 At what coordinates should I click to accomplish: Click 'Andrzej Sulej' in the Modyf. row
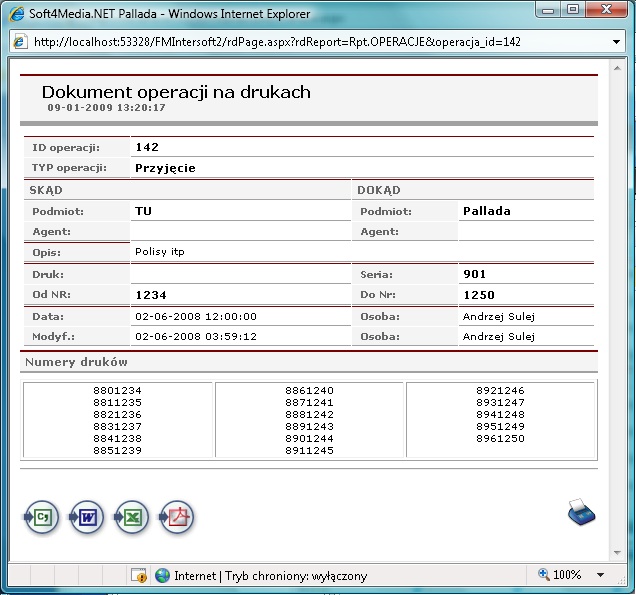(x=499, y=337)
